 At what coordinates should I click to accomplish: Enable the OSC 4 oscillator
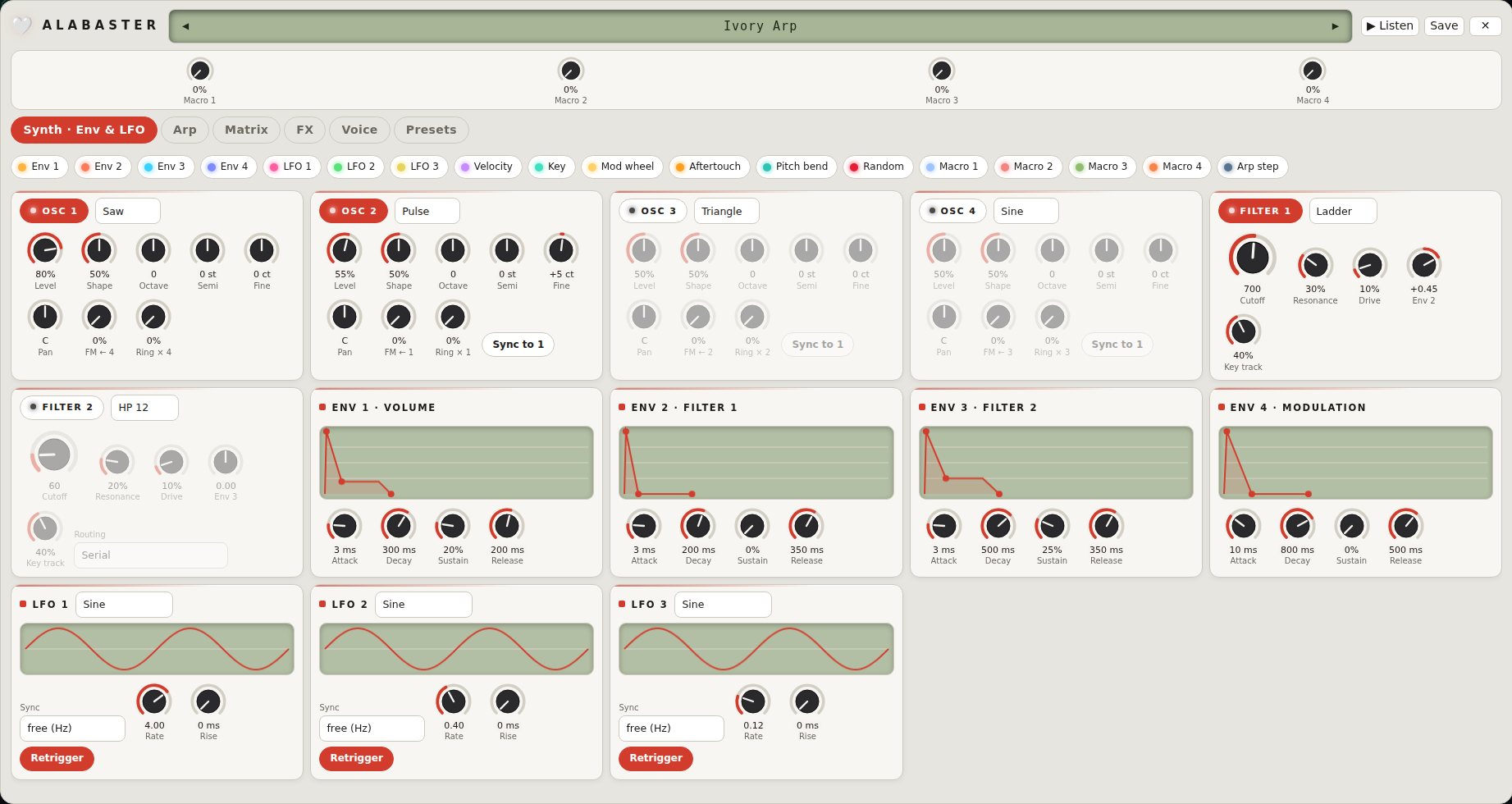(x=952, y=211)
